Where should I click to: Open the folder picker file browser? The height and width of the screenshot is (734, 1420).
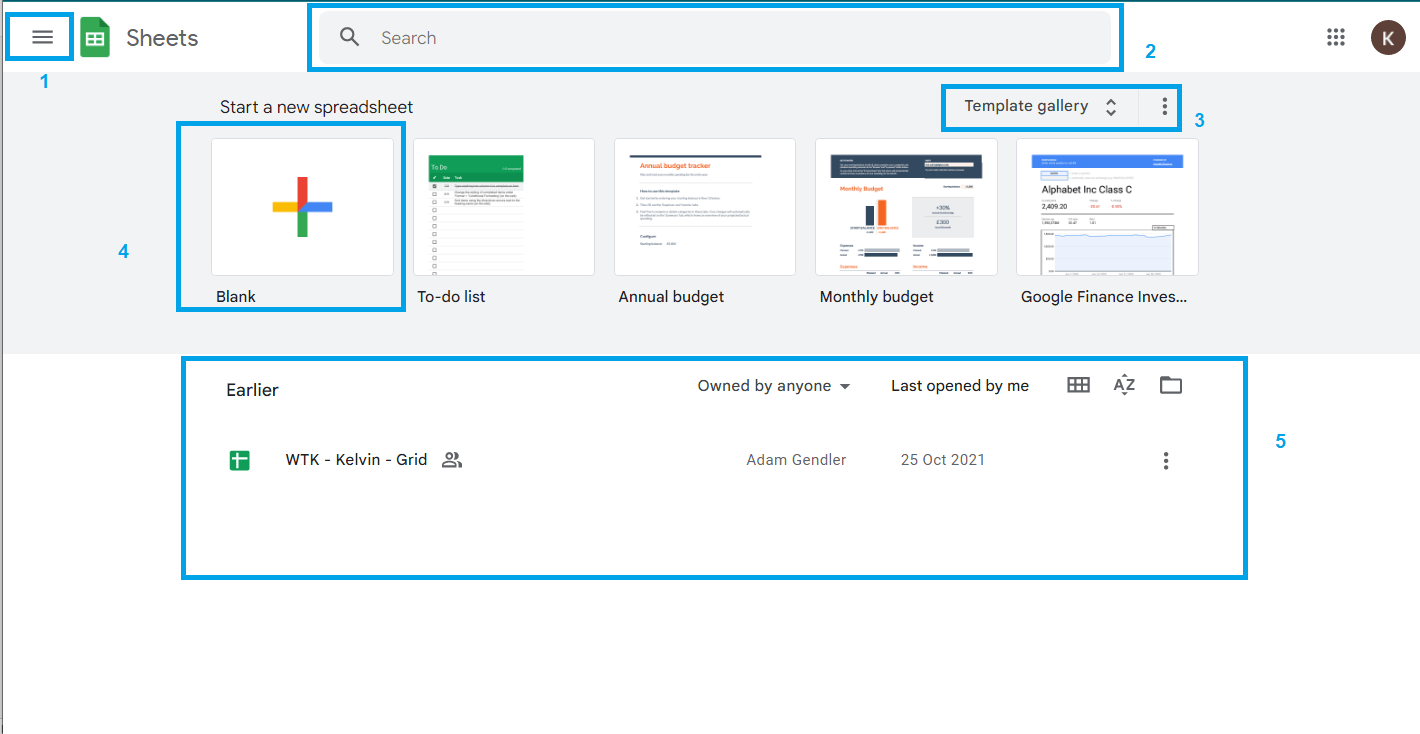(x=1170, y=384)
